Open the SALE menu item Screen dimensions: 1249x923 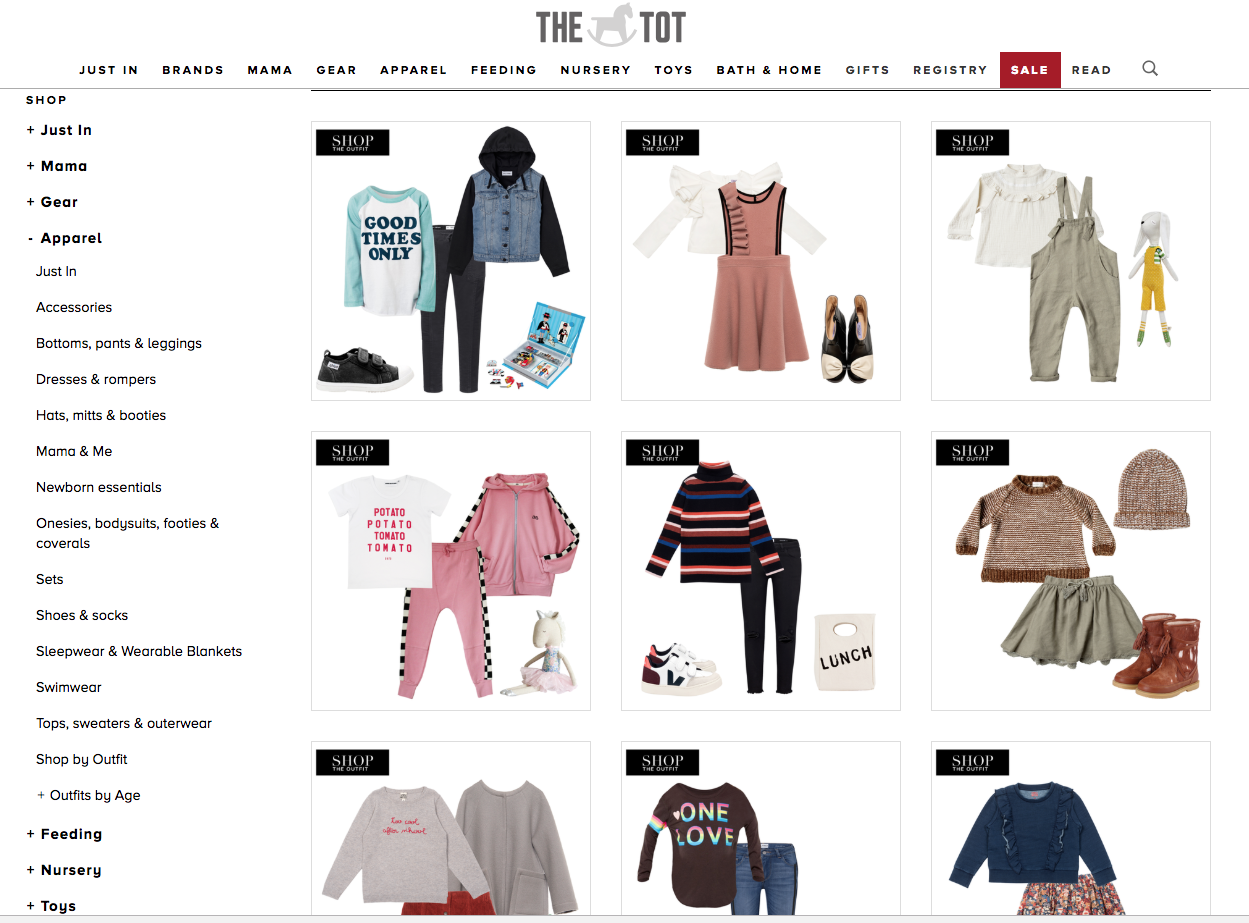[x=1030, y=70]
